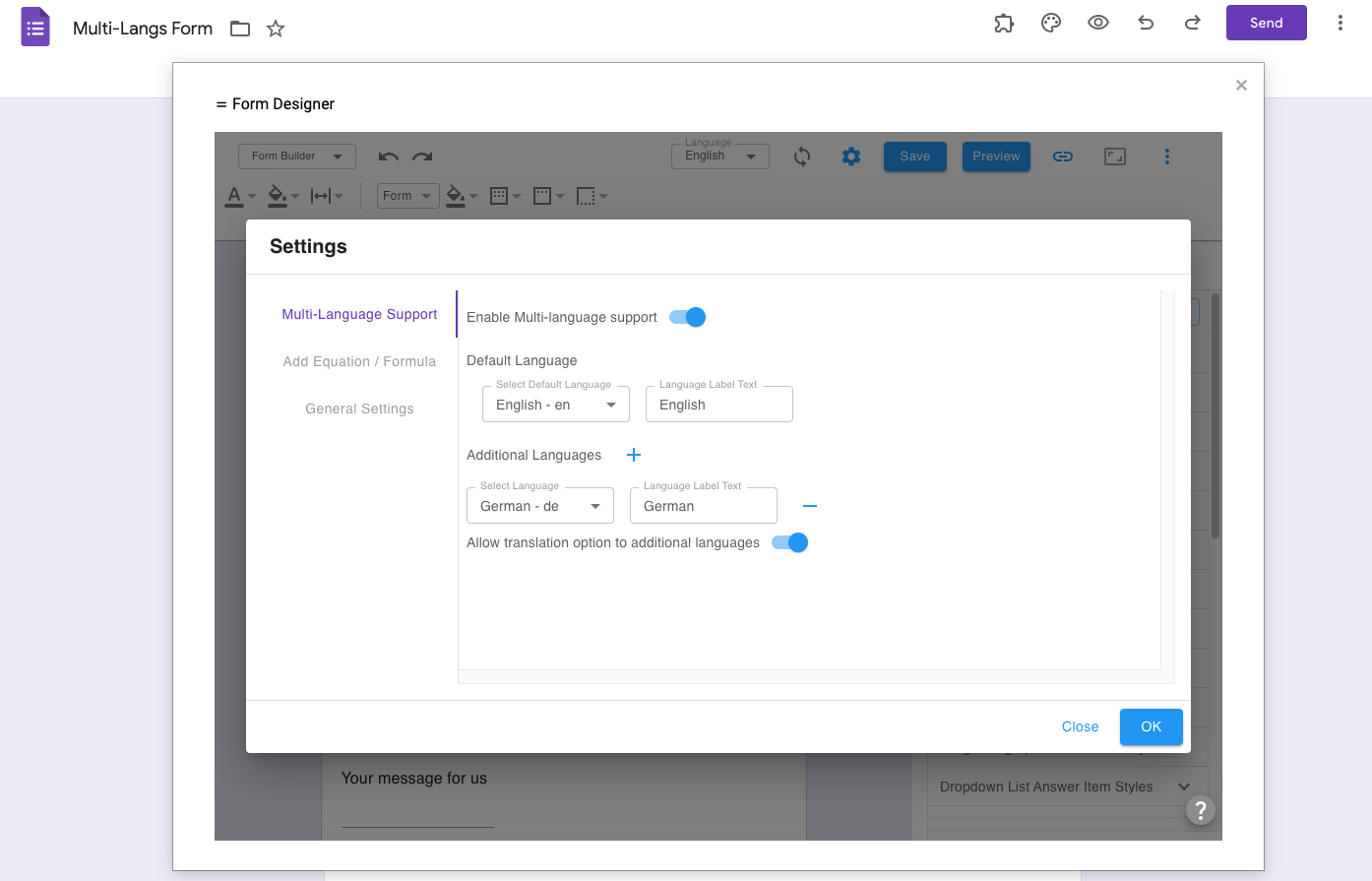Add an additional language with plus
Viewport: 1372px width, 881px height.
pos(634,455)
